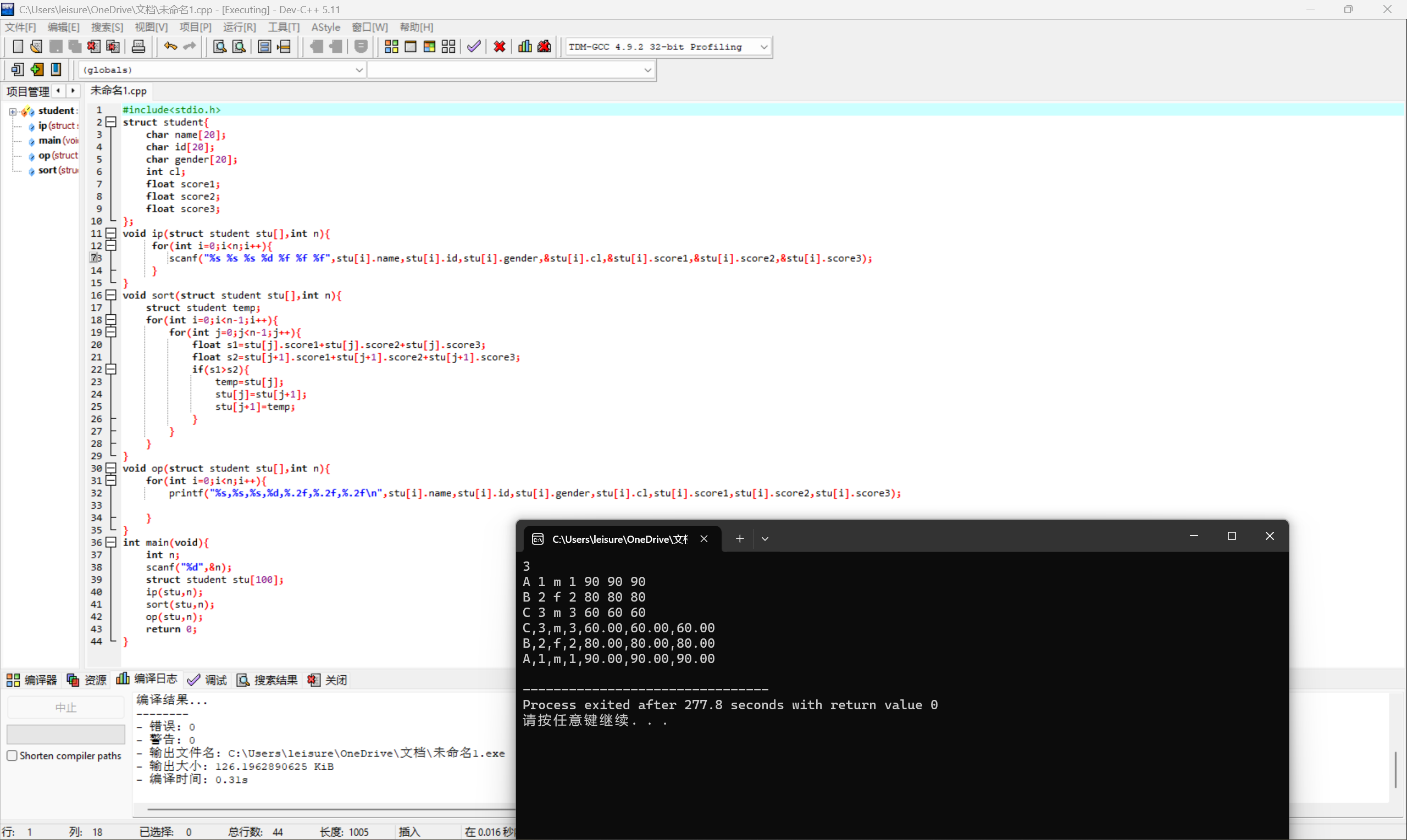Viewport: 1407px width, 840px height.
Task: Open the Find toolbar icon
Action: [x=219, y=46]
